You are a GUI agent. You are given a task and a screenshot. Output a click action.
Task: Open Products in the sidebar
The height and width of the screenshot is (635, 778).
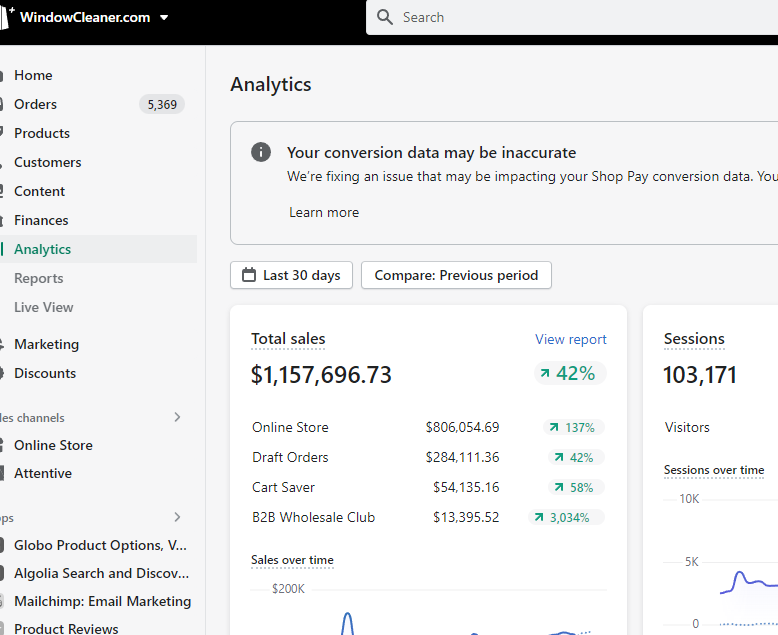pyautogui.click(x=42, y=133)
